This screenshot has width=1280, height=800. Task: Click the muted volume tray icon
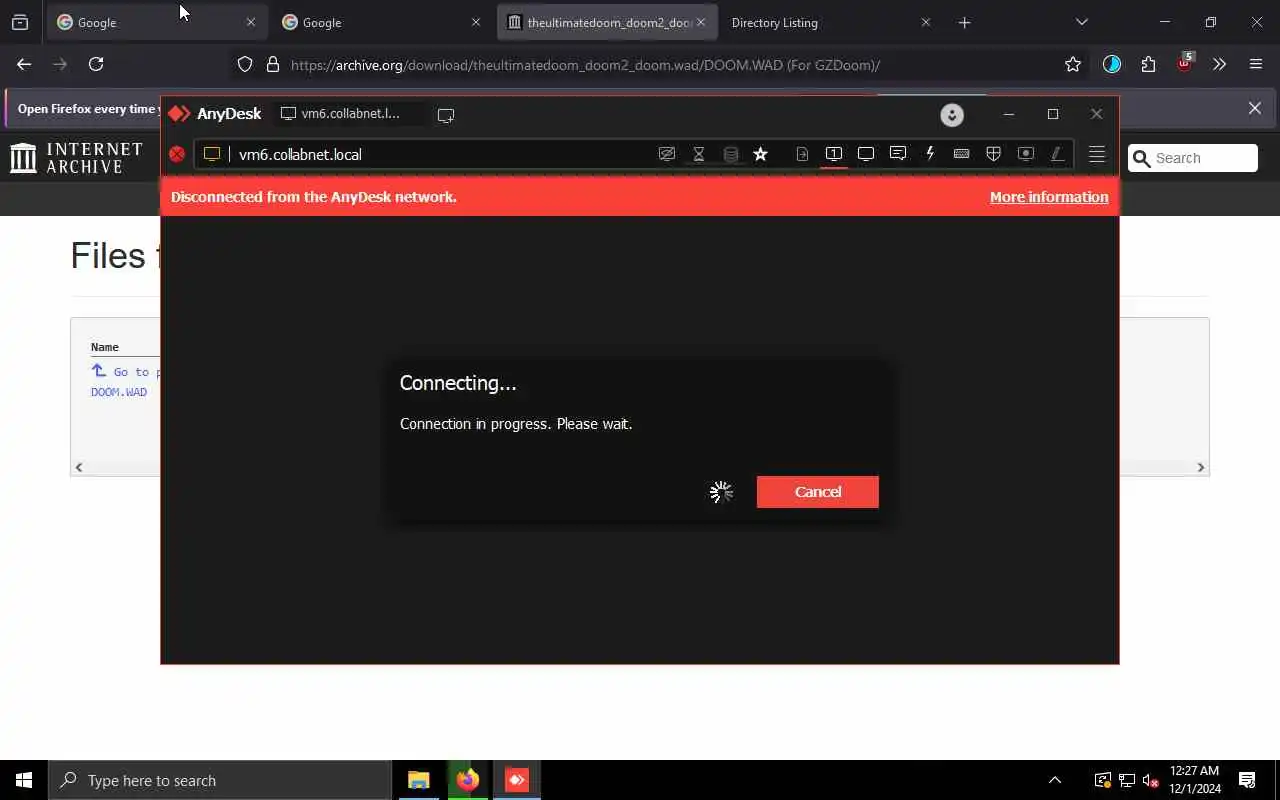[x=1151, y=780]
